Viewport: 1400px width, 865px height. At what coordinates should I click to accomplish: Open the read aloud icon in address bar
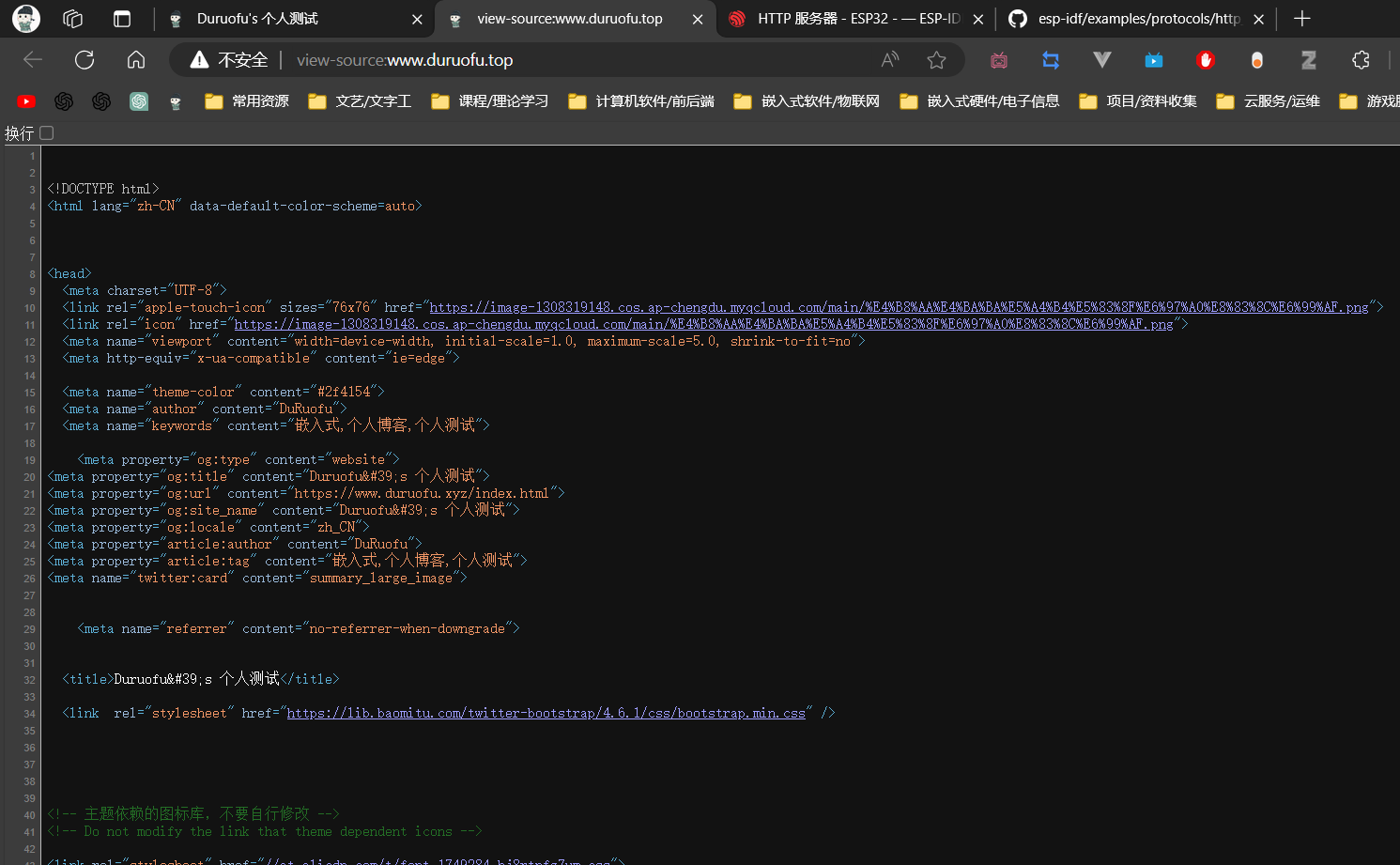890,60
